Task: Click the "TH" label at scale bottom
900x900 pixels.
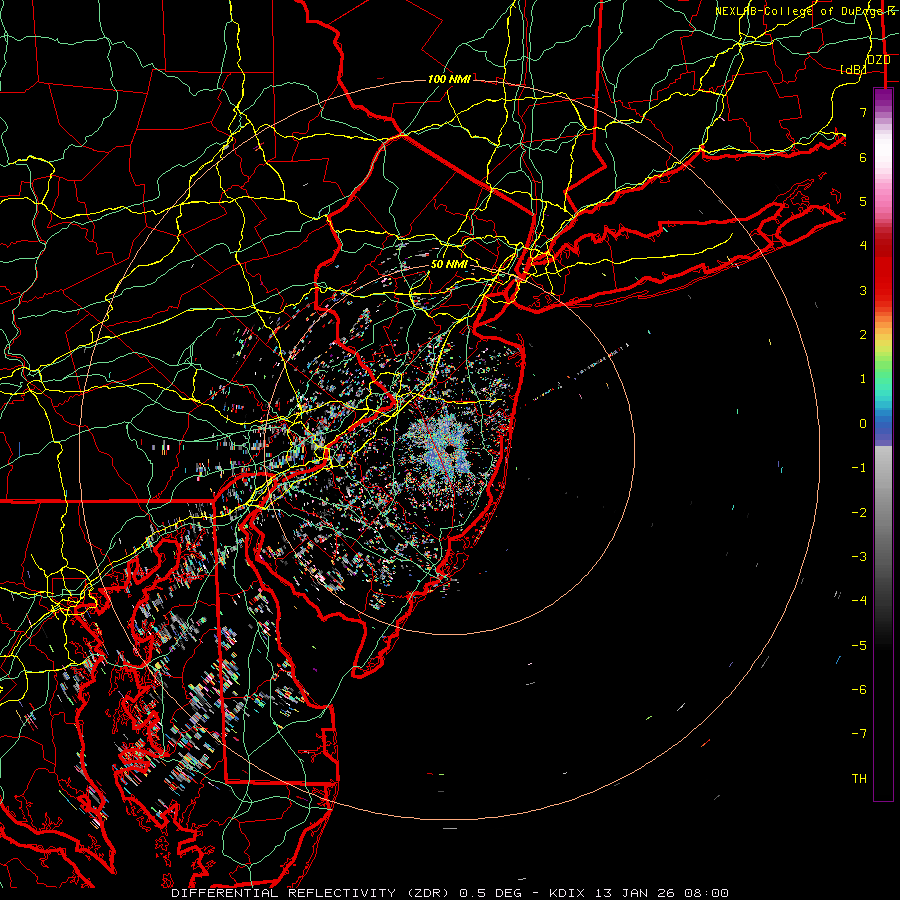Action: (x=859, y=779)
